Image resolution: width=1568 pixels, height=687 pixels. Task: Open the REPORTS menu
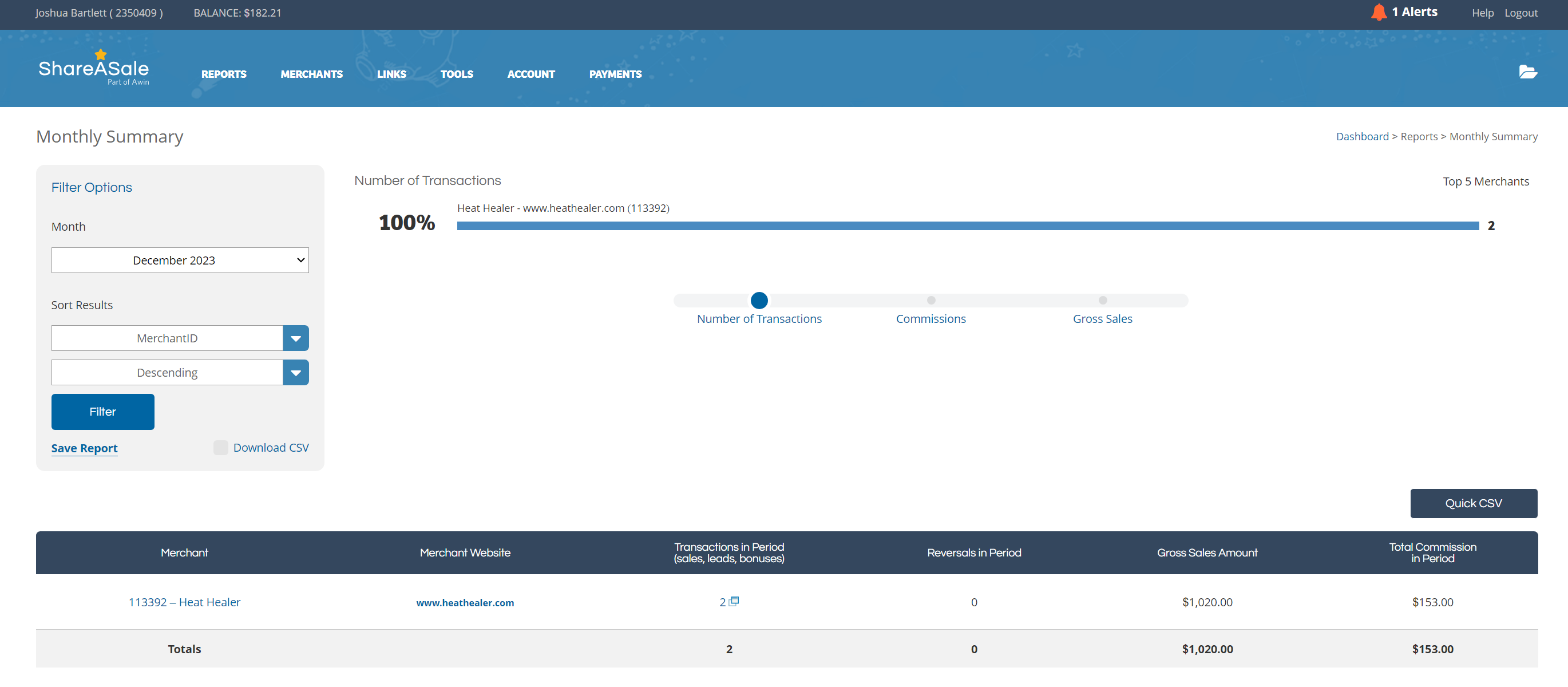tap(224, 74)
